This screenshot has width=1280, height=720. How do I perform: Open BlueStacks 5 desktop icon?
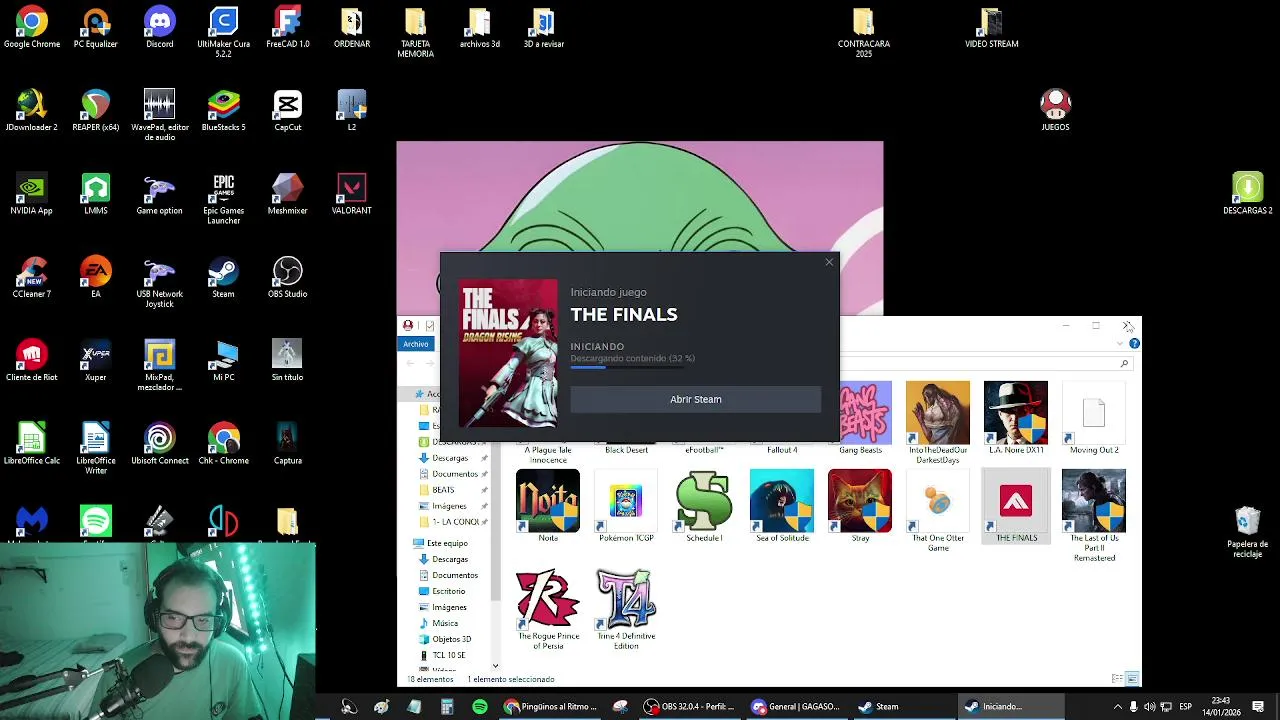pyautogui.click(x=224, y=111)
